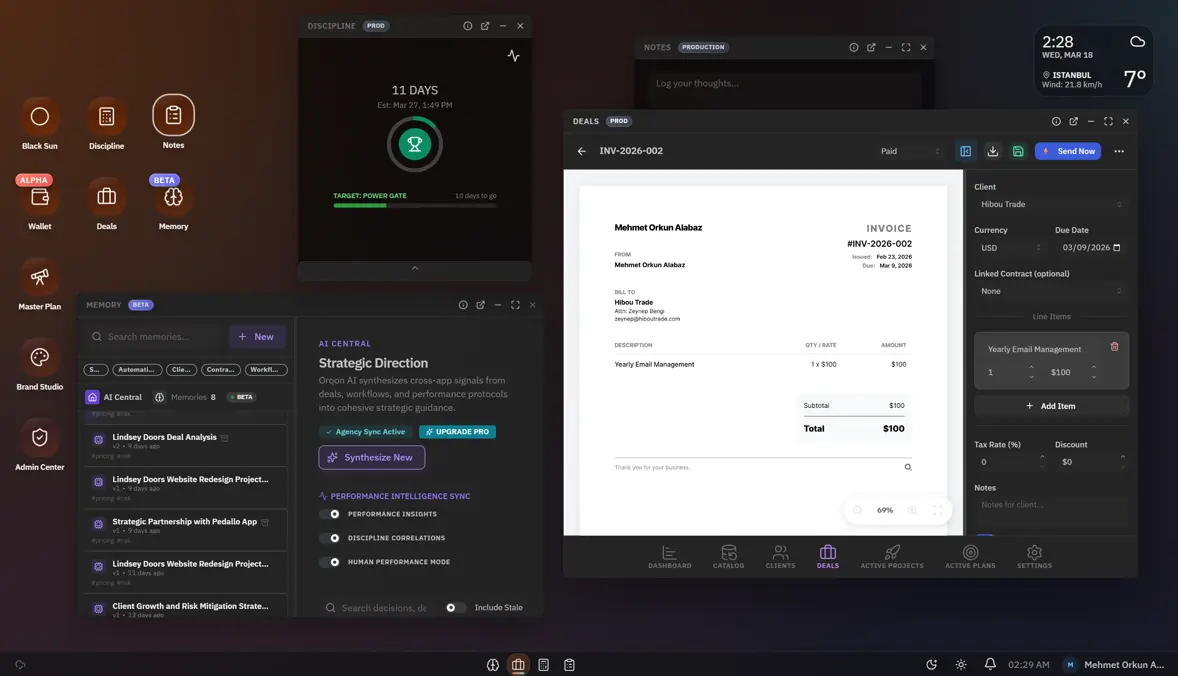
Task: Open Brand Studio from the desktop
Action: (x=39, y=358)
